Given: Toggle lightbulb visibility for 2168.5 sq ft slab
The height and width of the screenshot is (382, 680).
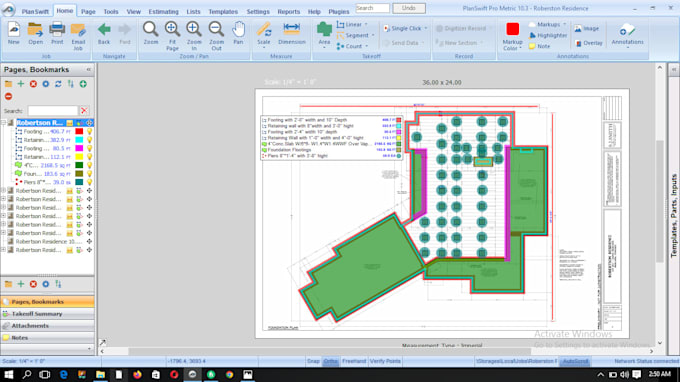Looking at the screenshot, I should click(x=89, y=165).
